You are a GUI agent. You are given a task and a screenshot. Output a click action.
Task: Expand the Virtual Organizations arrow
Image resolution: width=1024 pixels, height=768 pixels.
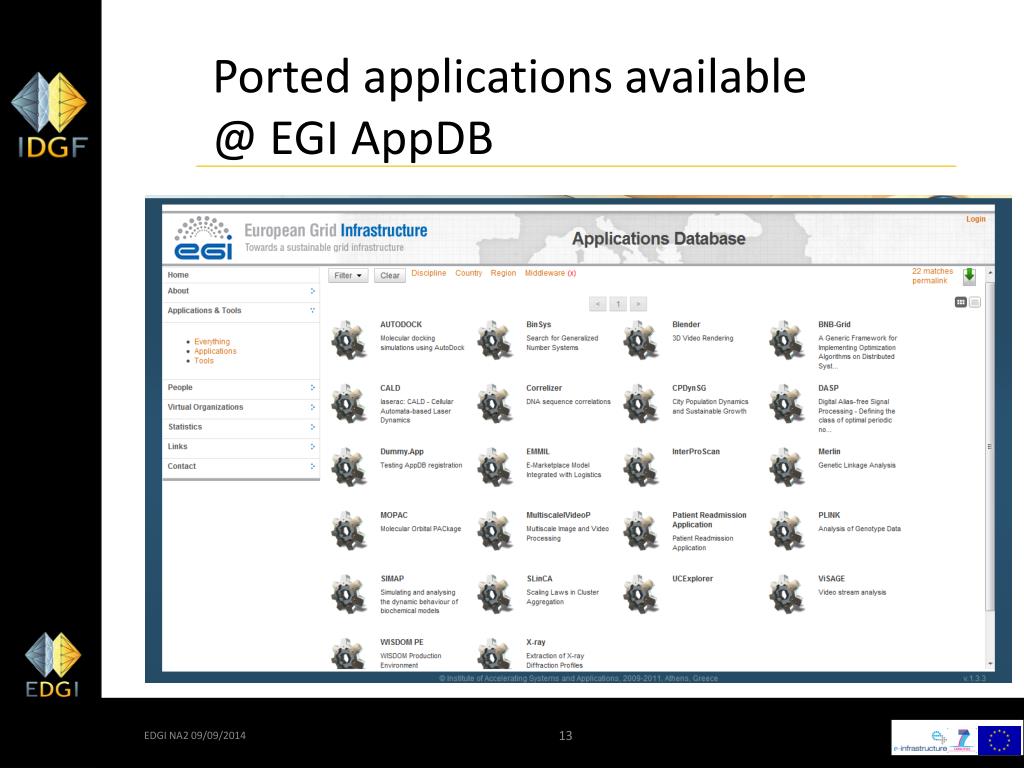(312, 408)
